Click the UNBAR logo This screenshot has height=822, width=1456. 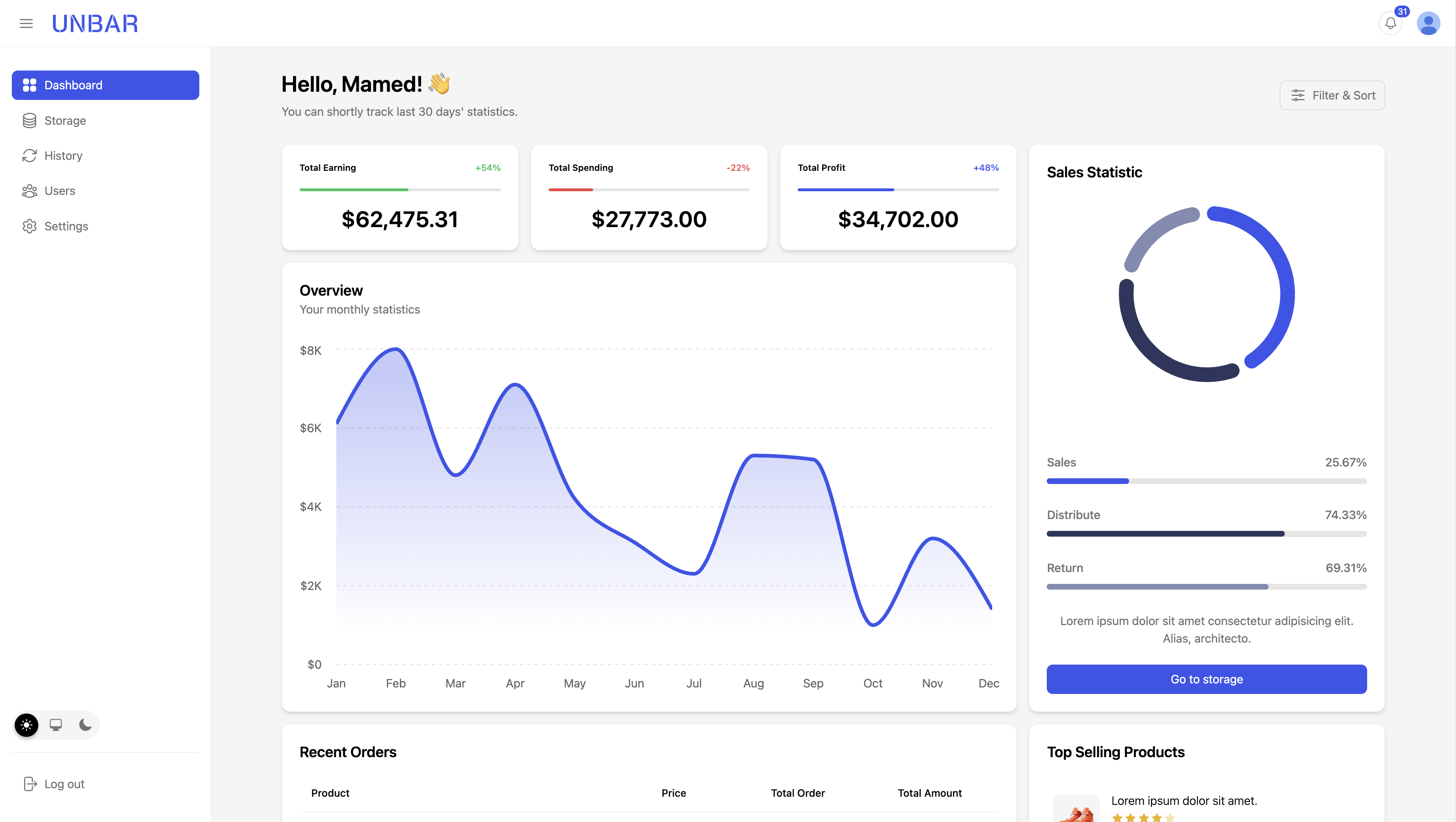tap(95, 23)
